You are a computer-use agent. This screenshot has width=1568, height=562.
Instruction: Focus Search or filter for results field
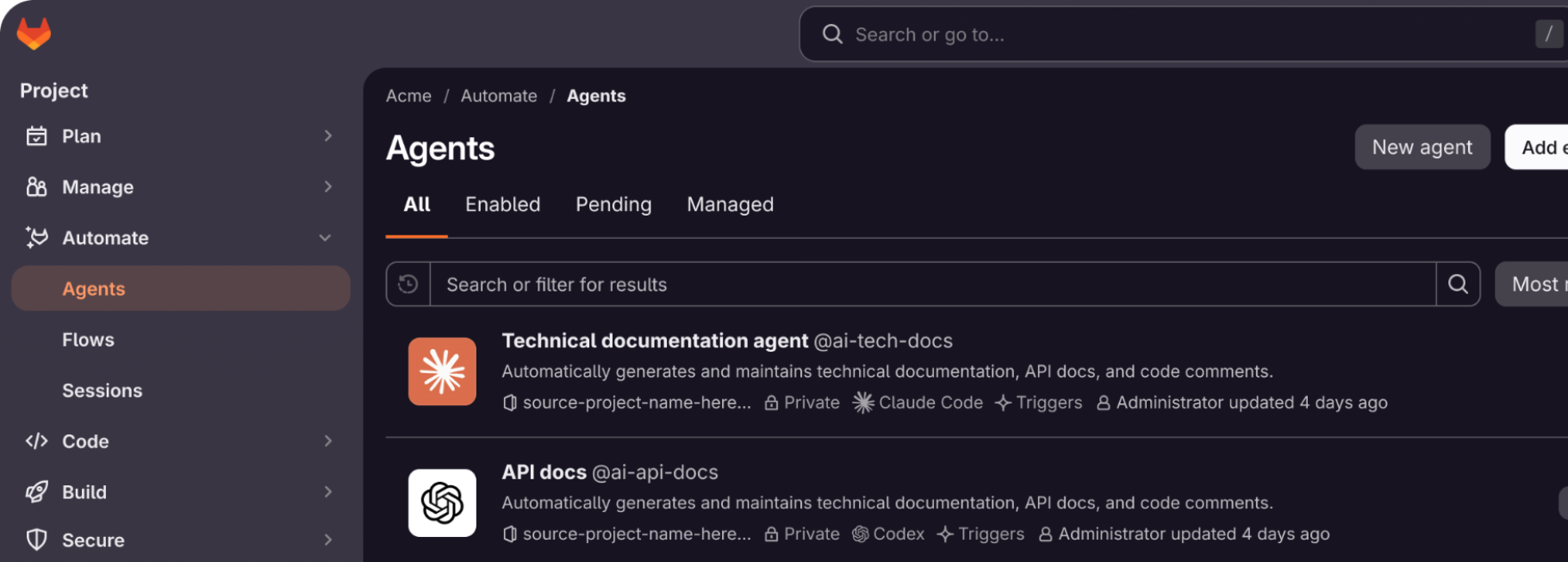point(933,284)
